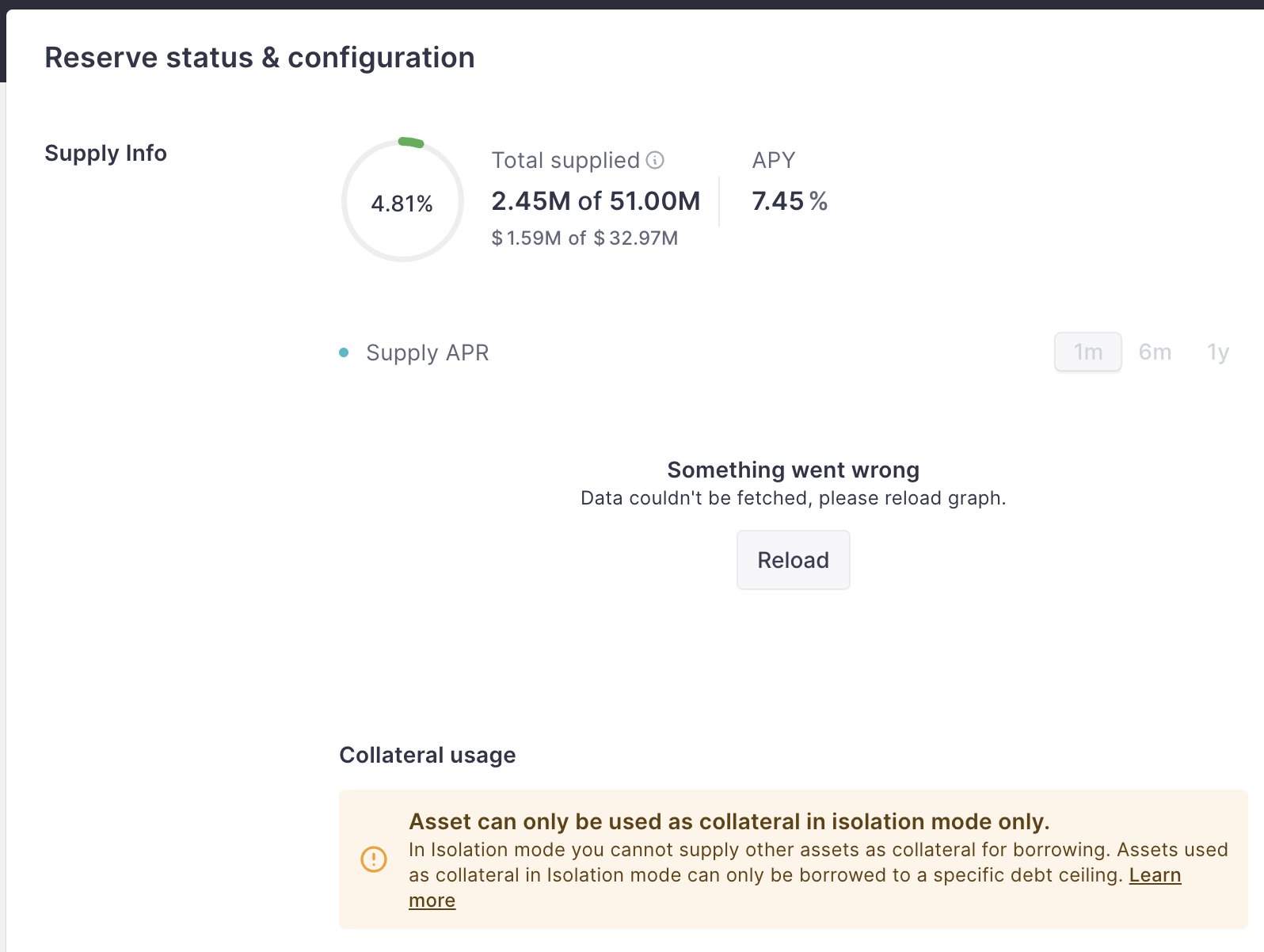Click the green arc on the supply circle

pyautogui.click(x=411, y=143)
